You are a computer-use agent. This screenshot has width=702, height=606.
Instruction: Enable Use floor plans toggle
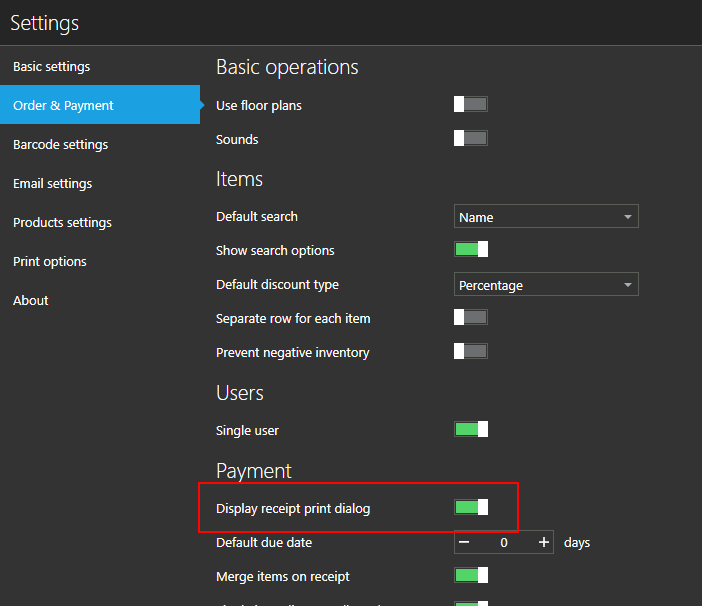(471, 104)
